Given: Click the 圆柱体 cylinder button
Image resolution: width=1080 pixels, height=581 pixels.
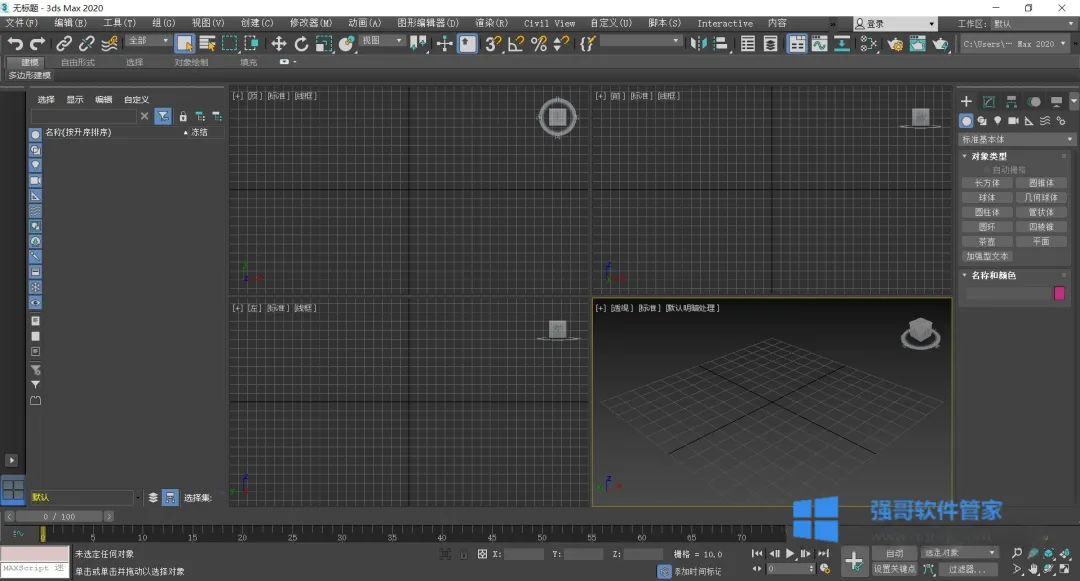Looking at the screenshot, I should pos(986,212).
